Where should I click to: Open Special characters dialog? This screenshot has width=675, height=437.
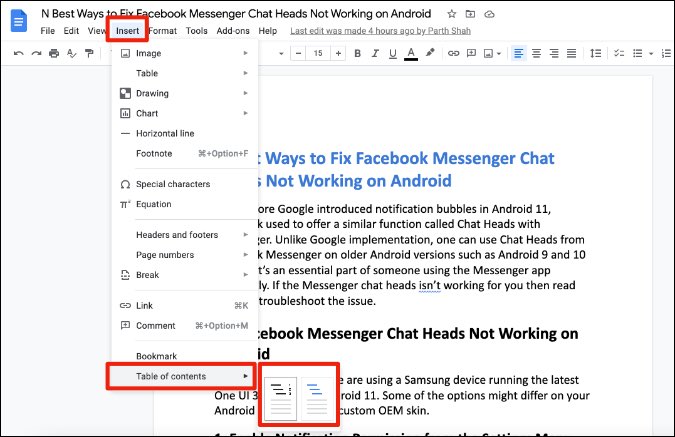184,184
